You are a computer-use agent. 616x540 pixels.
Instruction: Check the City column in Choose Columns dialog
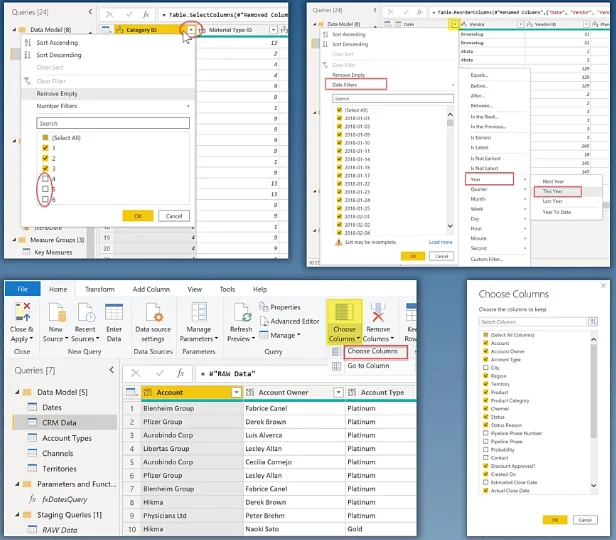(486, 368)
